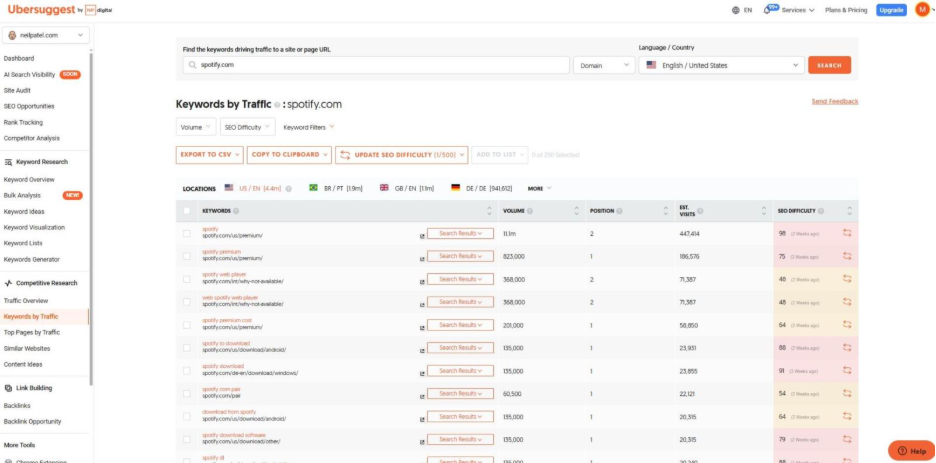Refresh SEO difficulty for spotify premium cost row
This screenshot has height=463, width=936.
coord(847,325)
